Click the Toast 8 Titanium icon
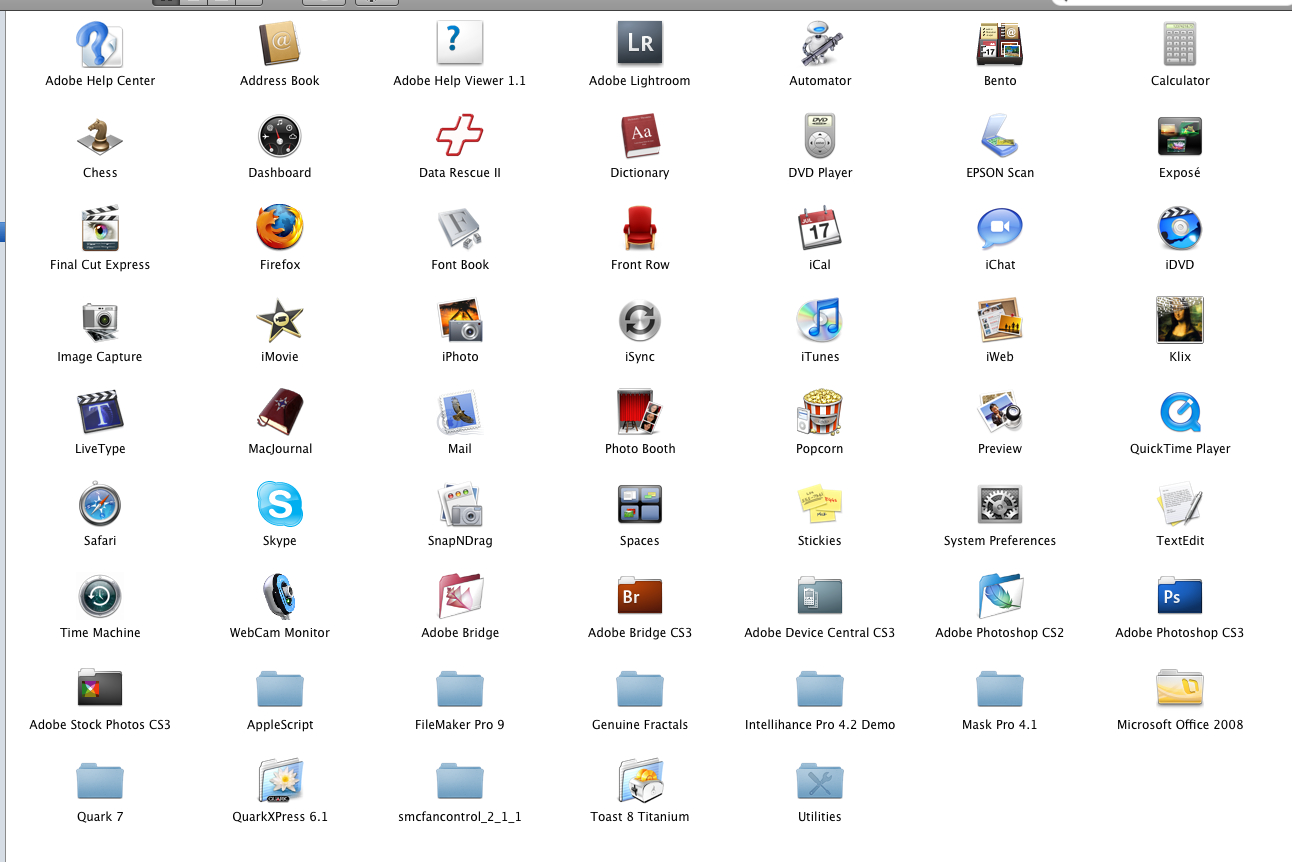The height and width of the screenshot is (862, 1292). click(640, 780)
